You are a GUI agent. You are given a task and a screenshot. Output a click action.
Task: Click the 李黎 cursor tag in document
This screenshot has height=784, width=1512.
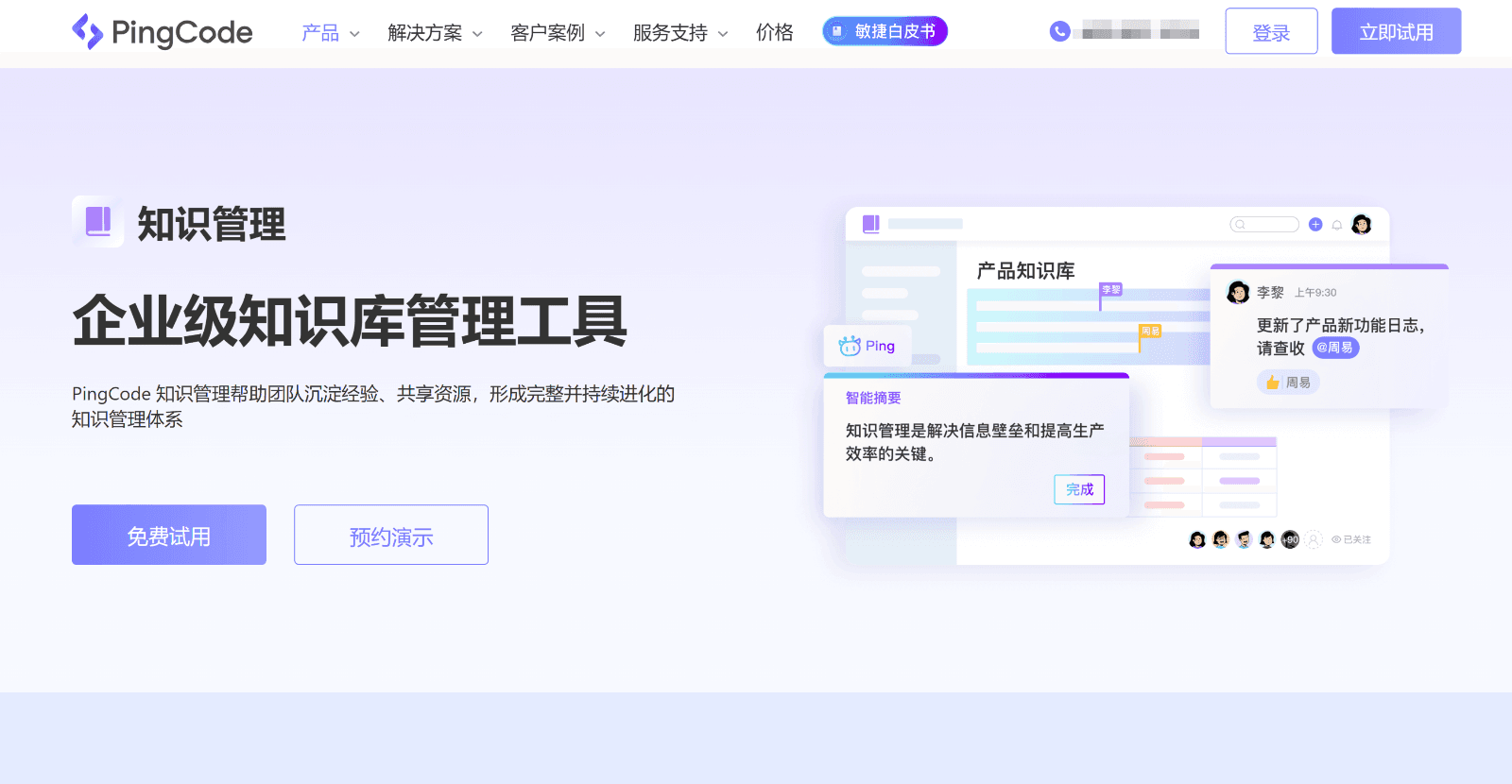tap(1111, 290)
